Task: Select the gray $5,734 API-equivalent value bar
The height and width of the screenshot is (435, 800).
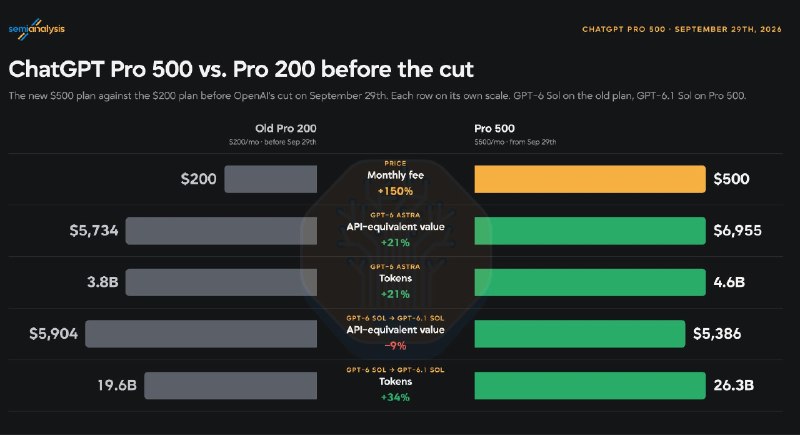Action: pos(221,231)
